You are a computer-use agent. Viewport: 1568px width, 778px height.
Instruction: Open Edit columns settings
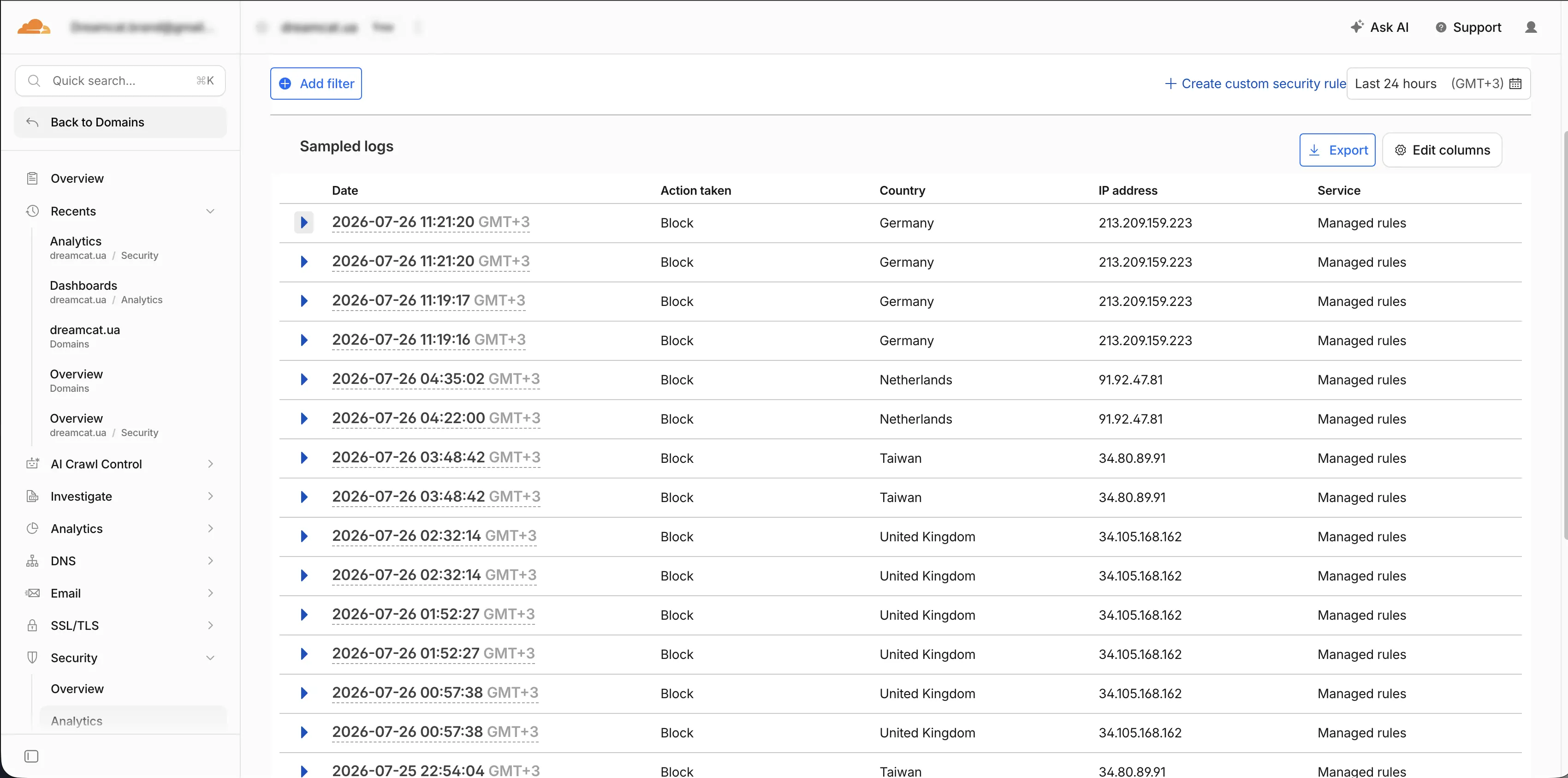pyautogui.click(x=1441, y=150)
